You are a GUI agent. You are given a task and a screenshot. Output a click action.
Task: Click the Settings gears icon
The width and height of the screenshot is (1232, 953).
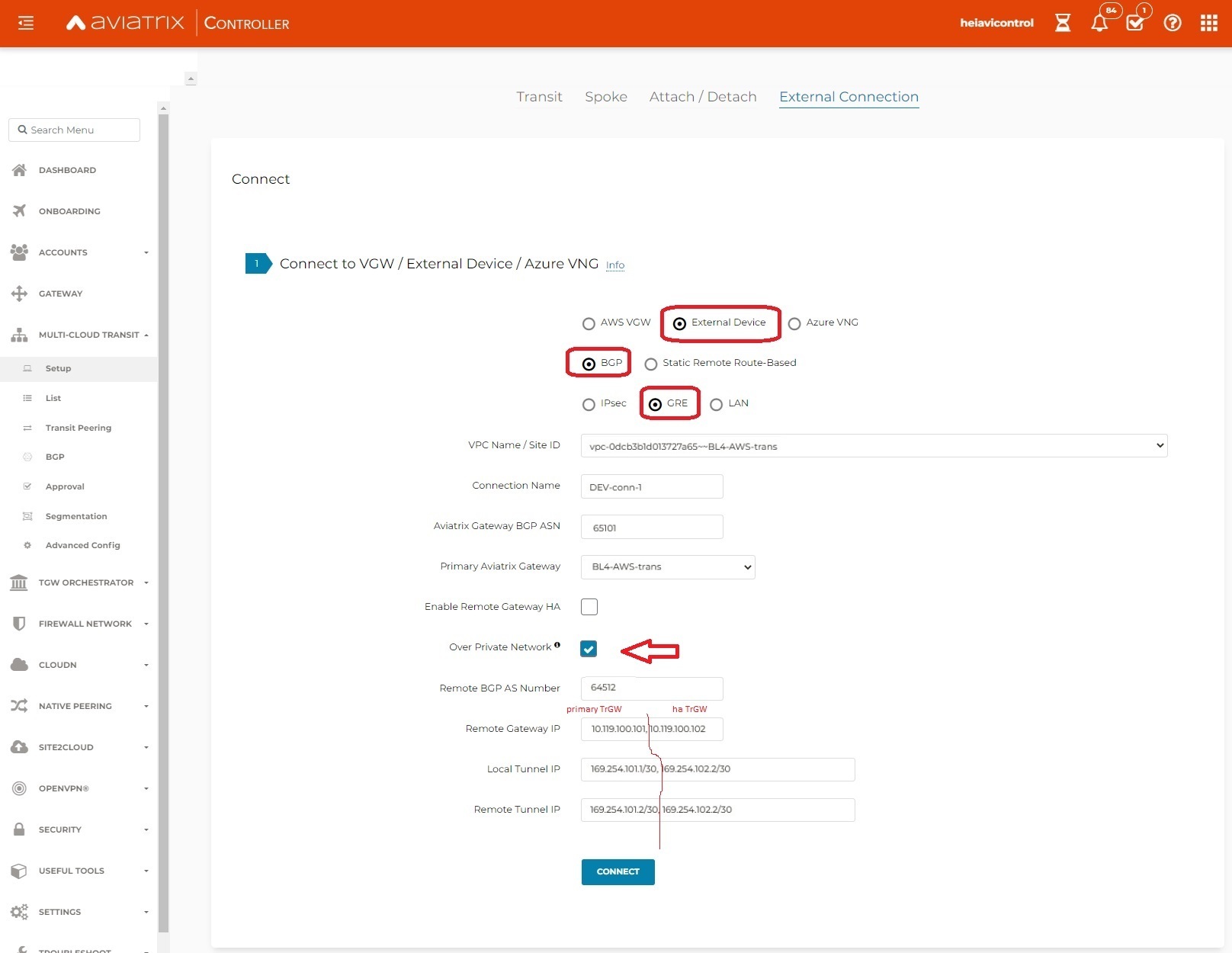pos(20,912)
